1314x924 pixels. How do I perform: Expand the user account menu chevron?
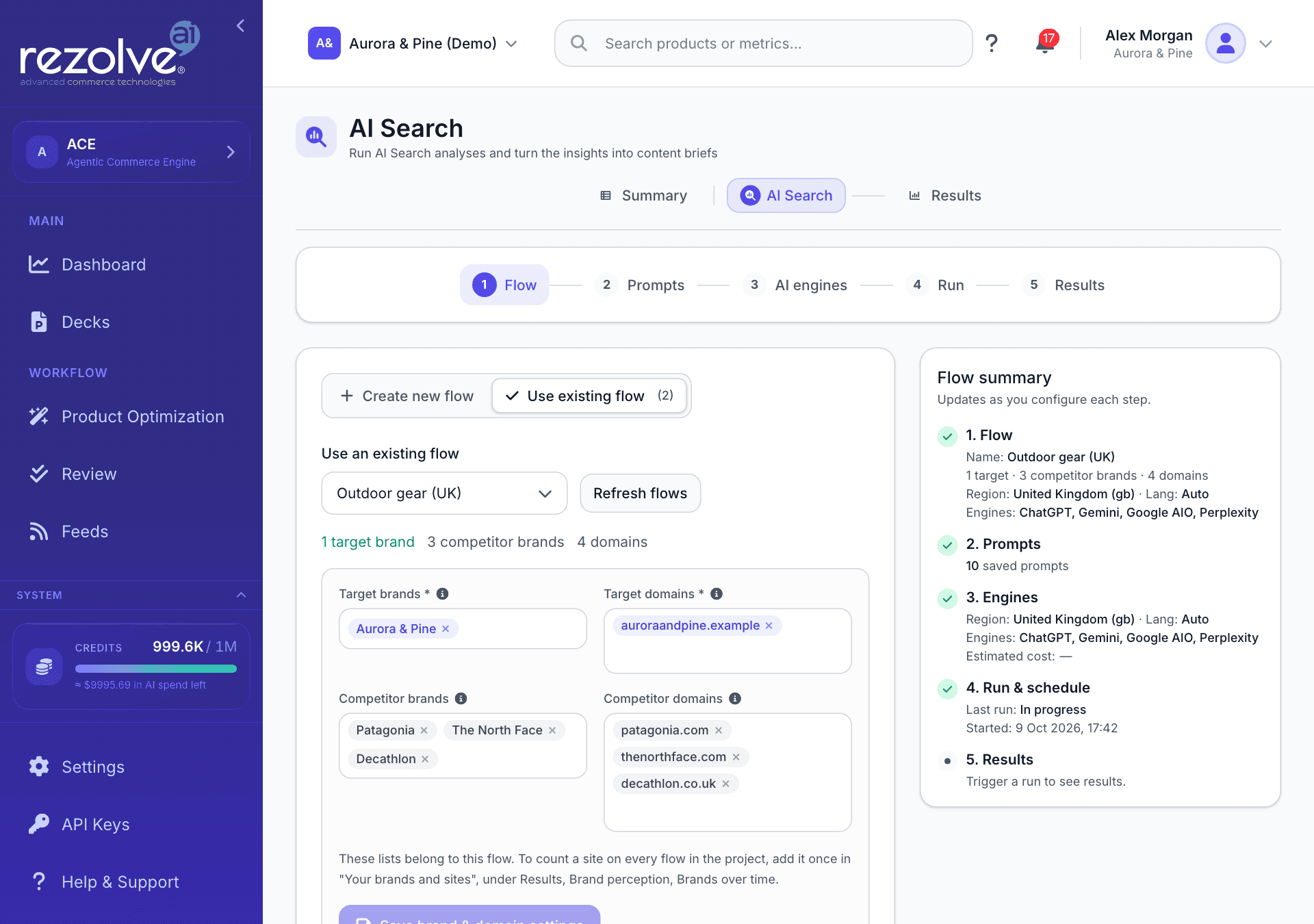[x=1265, y=44]
